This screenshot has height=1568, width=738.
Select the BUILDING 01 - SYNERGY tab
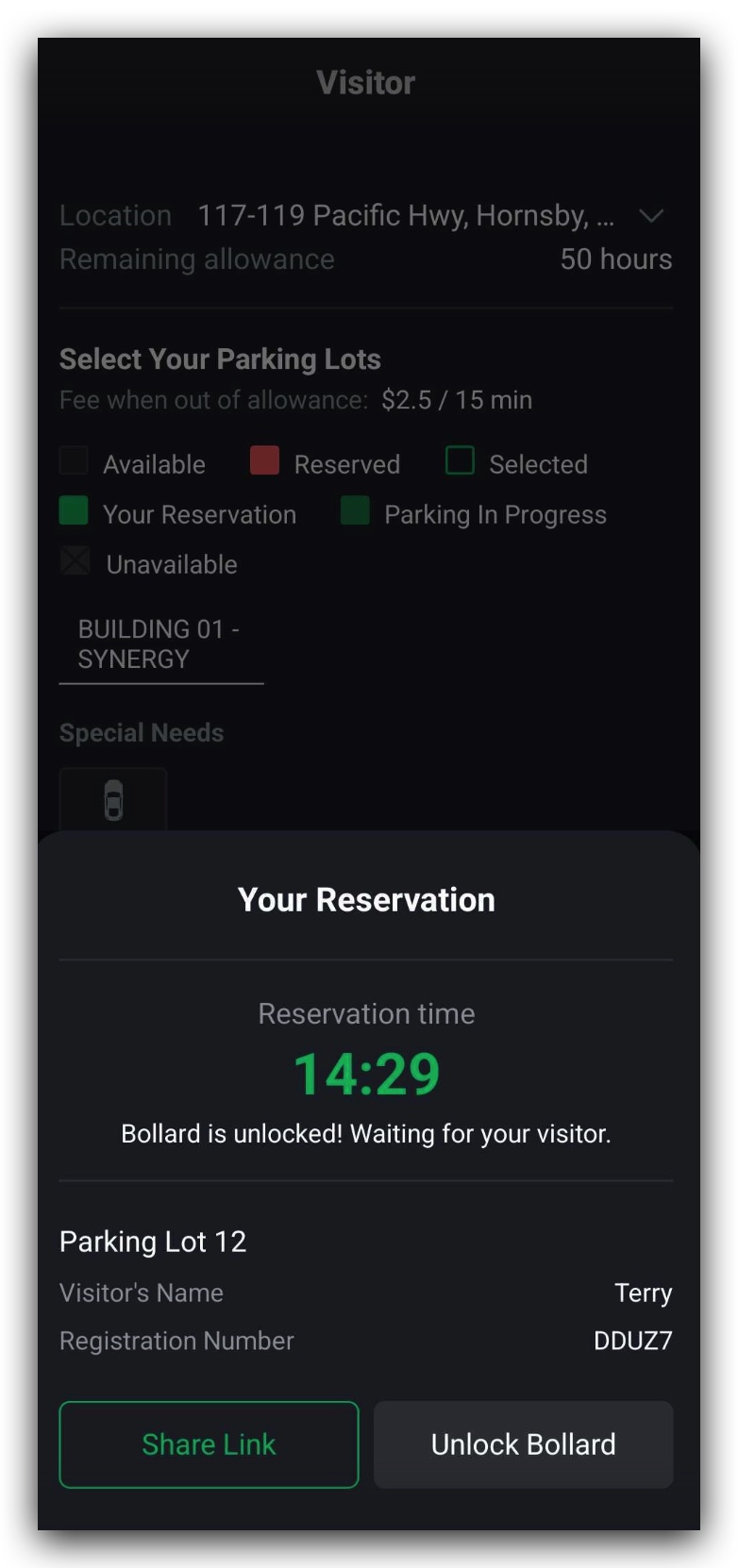(x=160, y=644)
